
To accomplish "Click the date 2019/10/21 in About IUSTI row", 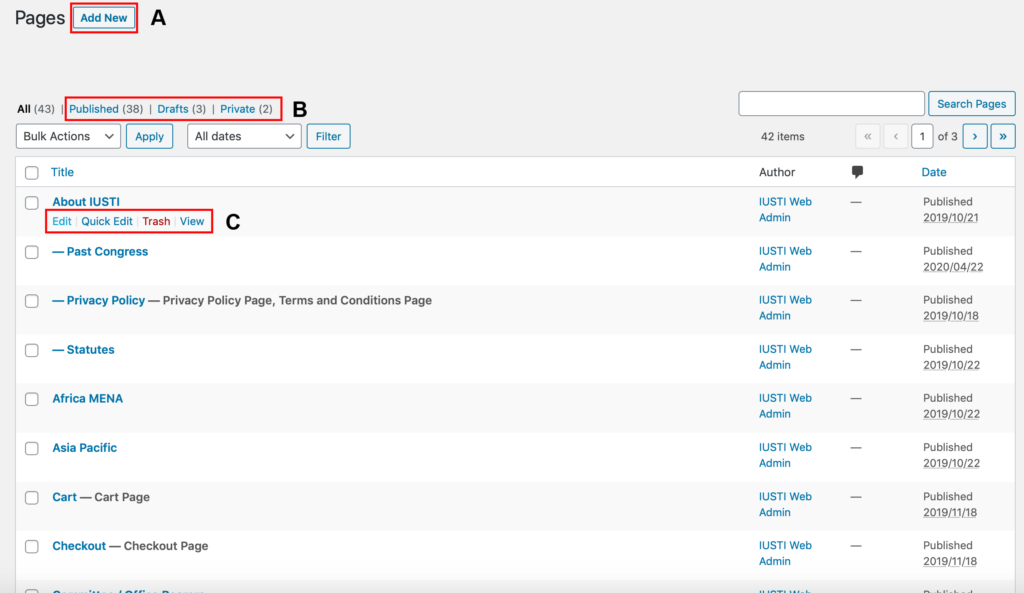I will click(x=950, y=217).
